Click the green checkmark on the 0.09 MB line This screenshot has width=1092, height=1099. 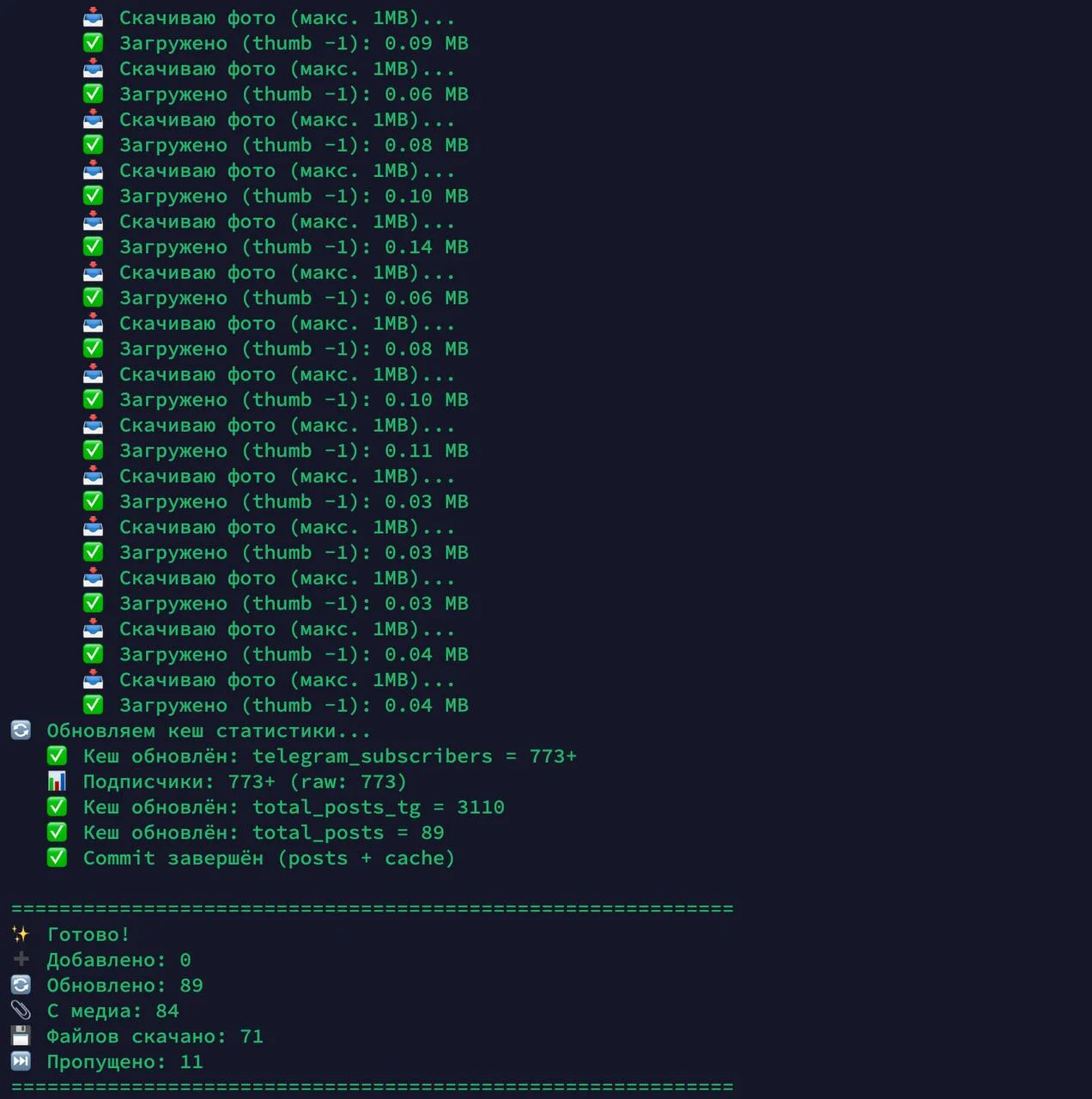pyautogui.click(x=93, y=43)
